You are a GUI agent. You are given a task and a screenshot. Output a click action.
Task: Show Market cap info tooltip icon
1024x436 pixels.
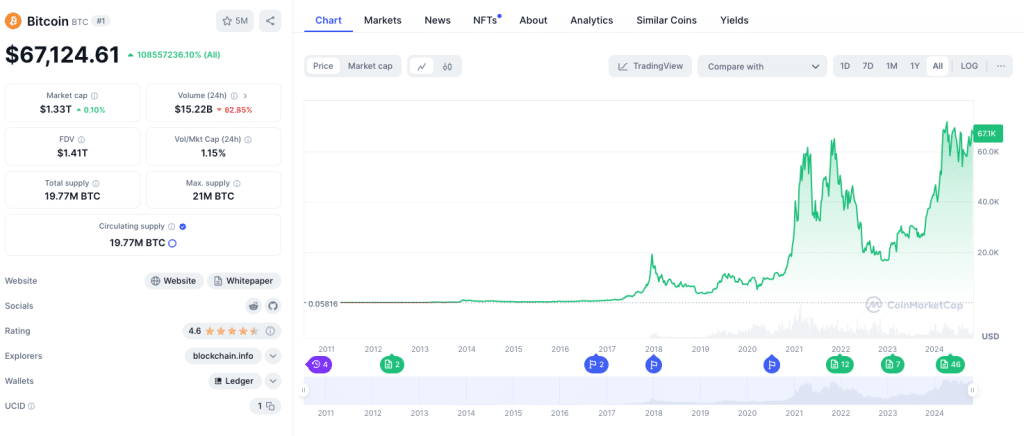[x=95, y=95]
